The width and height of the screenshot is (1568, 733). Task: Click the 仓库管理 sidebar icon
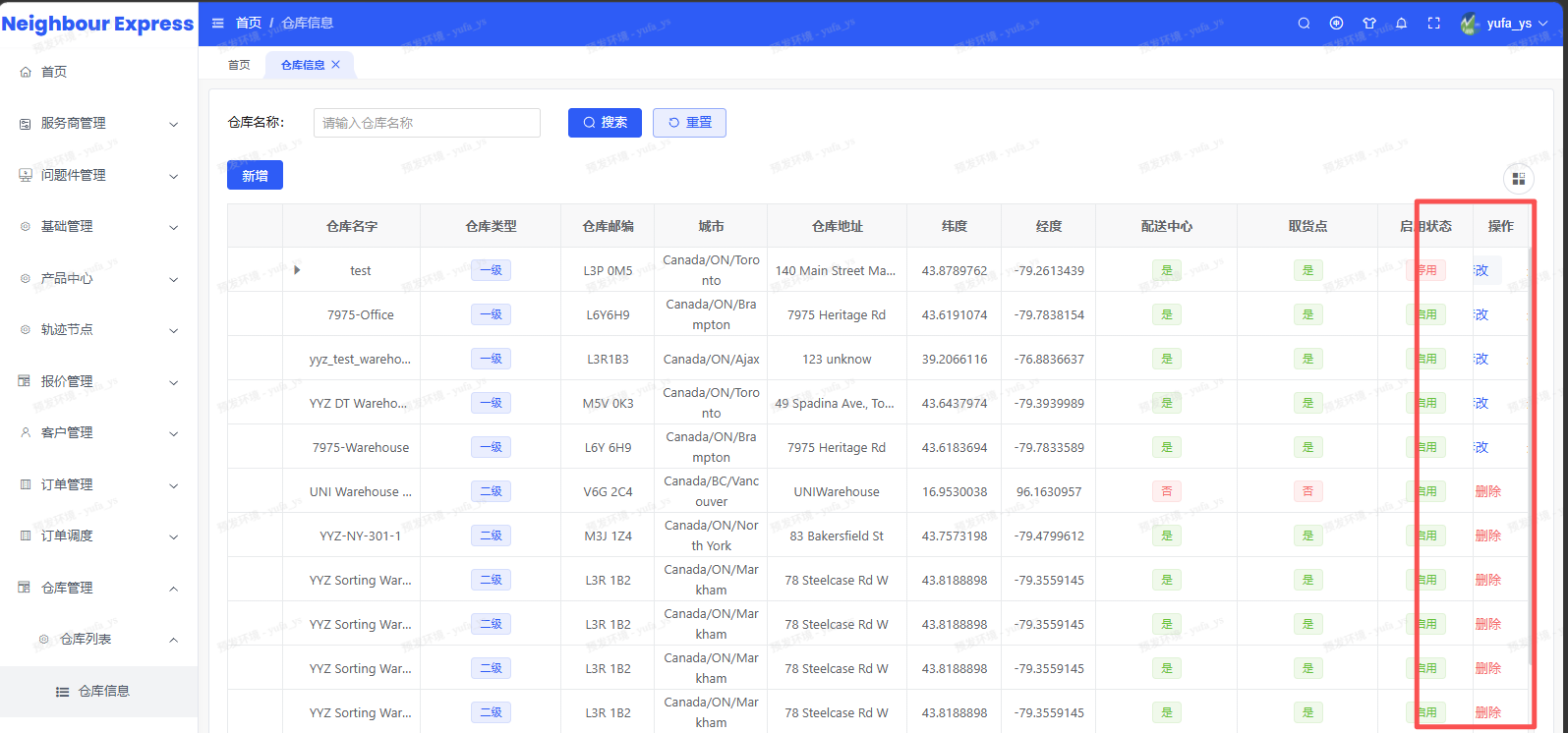26,588
